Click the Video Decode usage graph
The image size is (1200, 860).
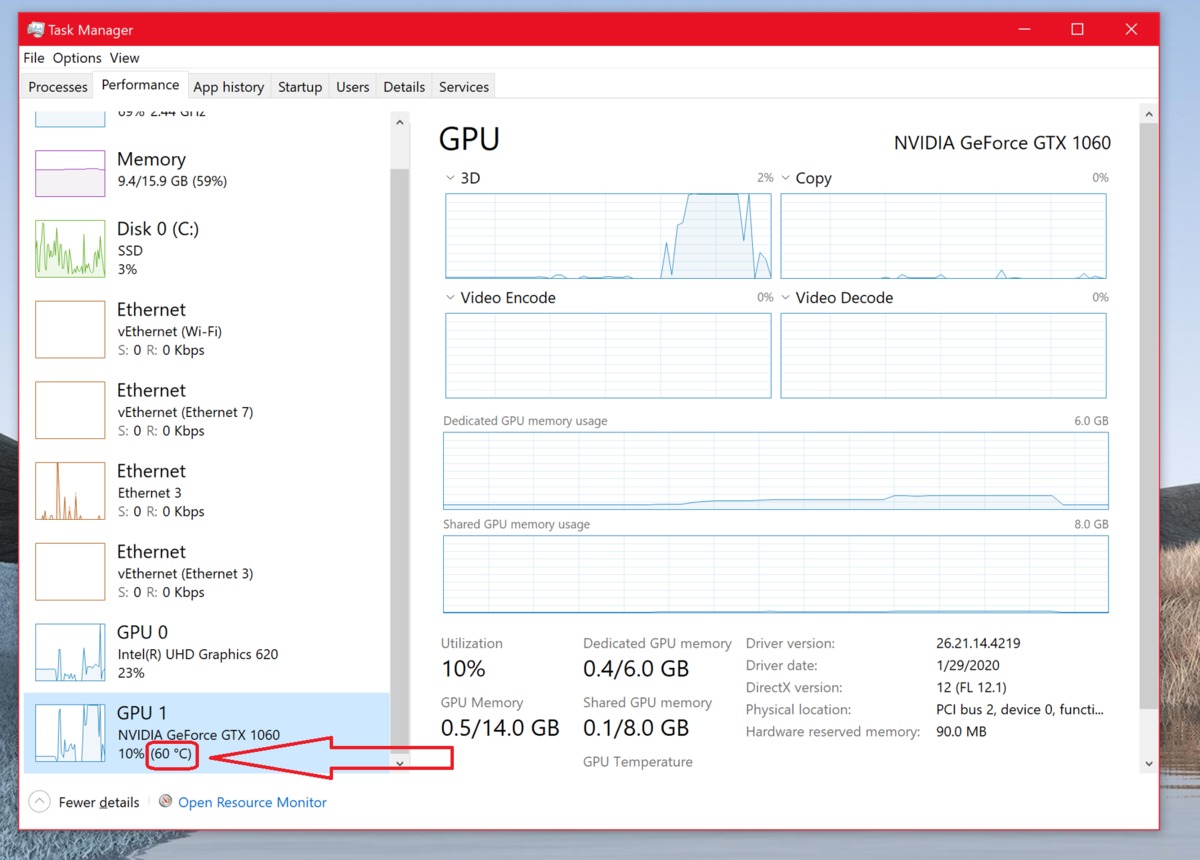click(x=943, y=356)
